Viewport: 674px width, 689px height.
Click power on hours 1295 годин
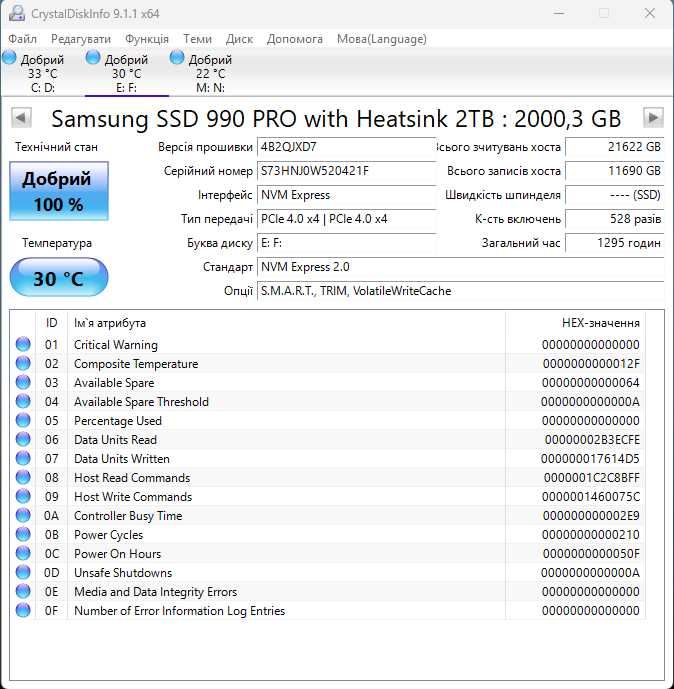pyautogui.click(x=614, y=243)
